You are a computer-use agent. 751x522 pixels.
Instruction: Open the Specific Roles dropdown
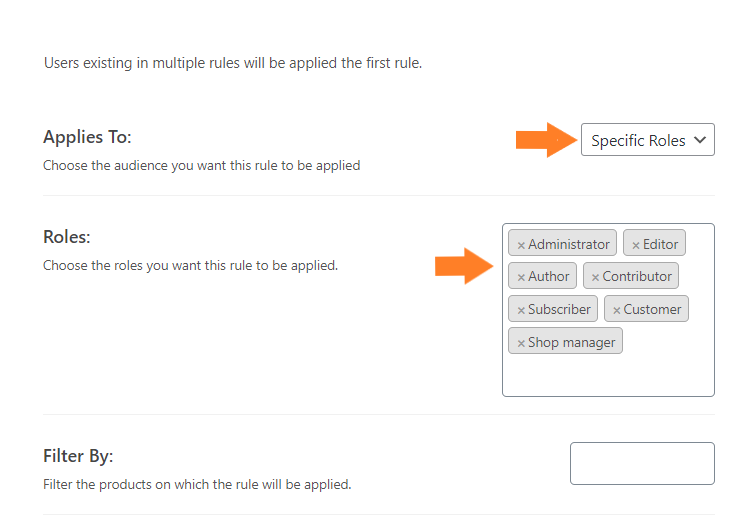click(x=648, y=140)
